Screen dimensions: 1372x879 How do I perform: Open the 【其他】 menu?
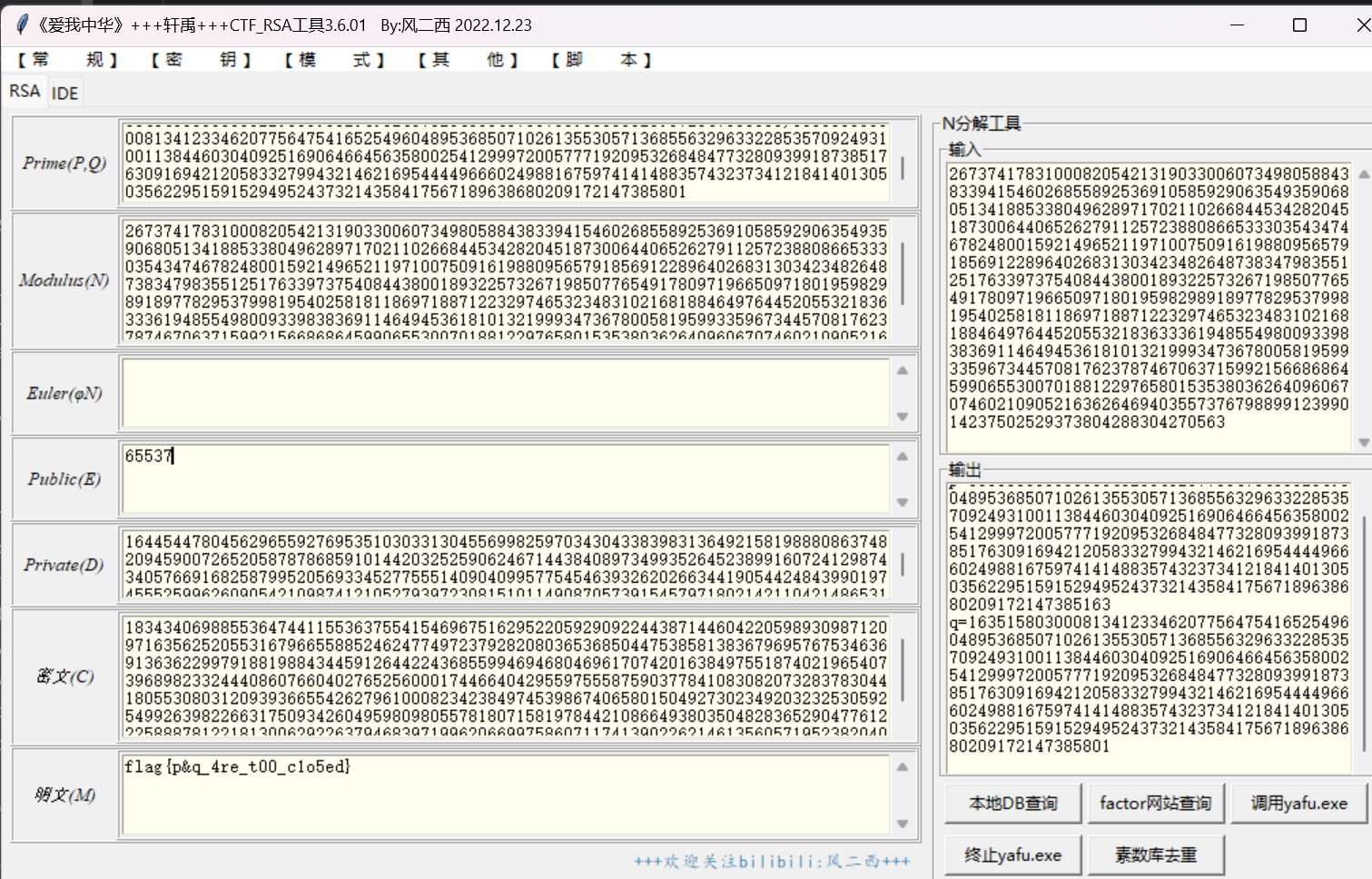point(469,60)
